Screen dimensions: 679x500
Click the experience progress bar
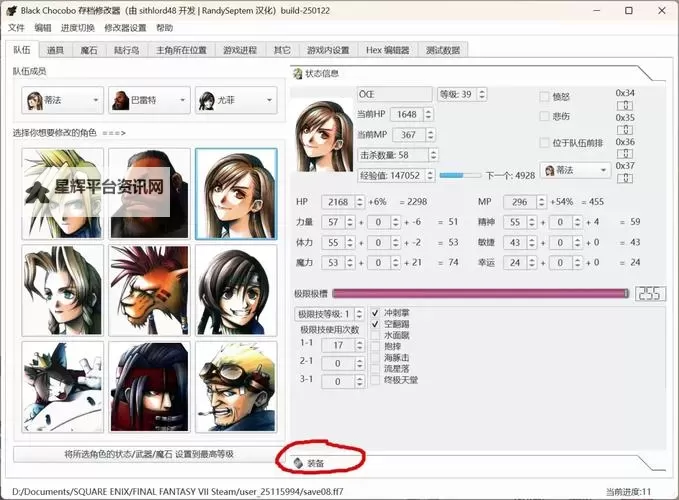pos(460,175)
